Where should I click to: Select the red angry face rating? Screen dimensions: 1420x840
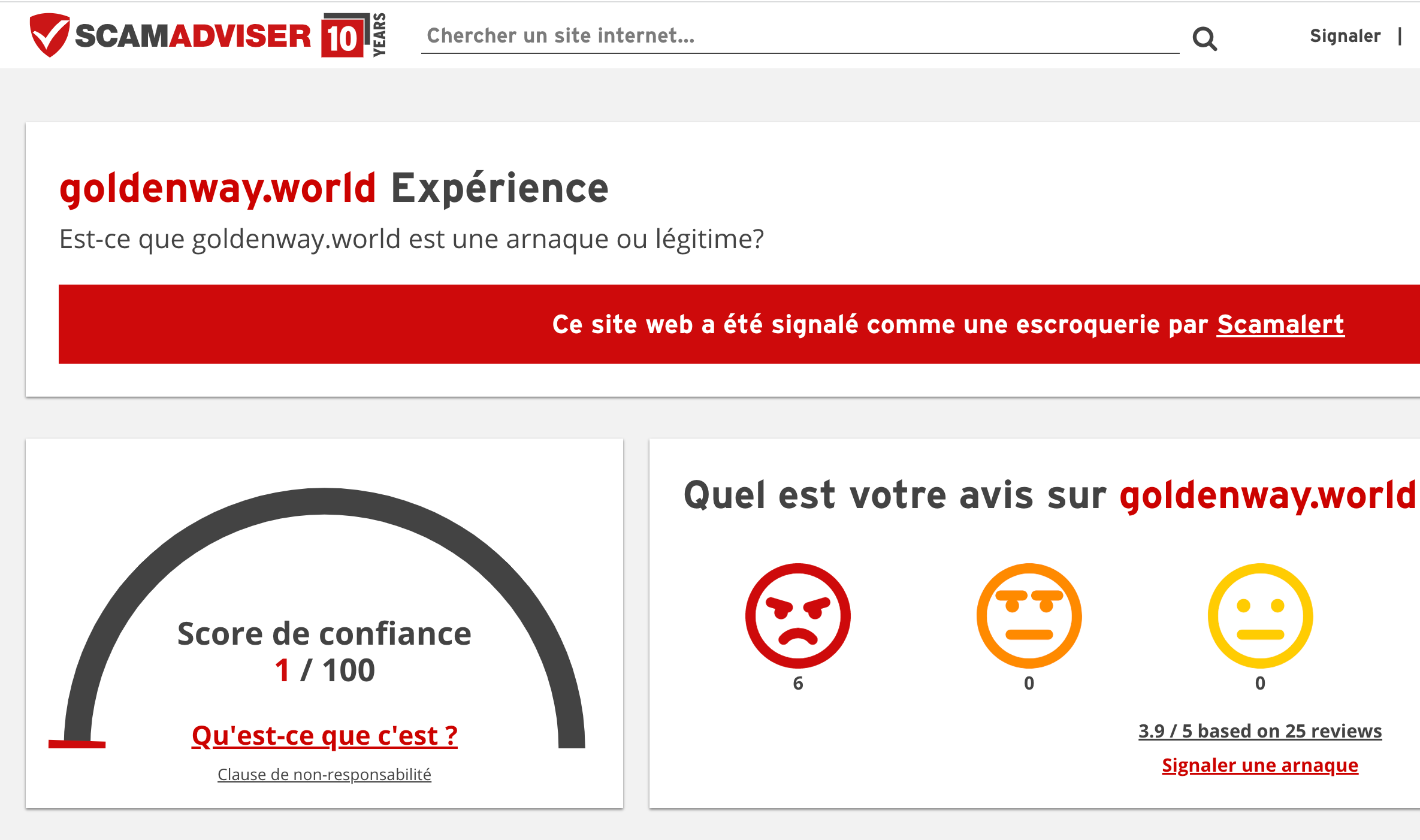click(797, 615)
